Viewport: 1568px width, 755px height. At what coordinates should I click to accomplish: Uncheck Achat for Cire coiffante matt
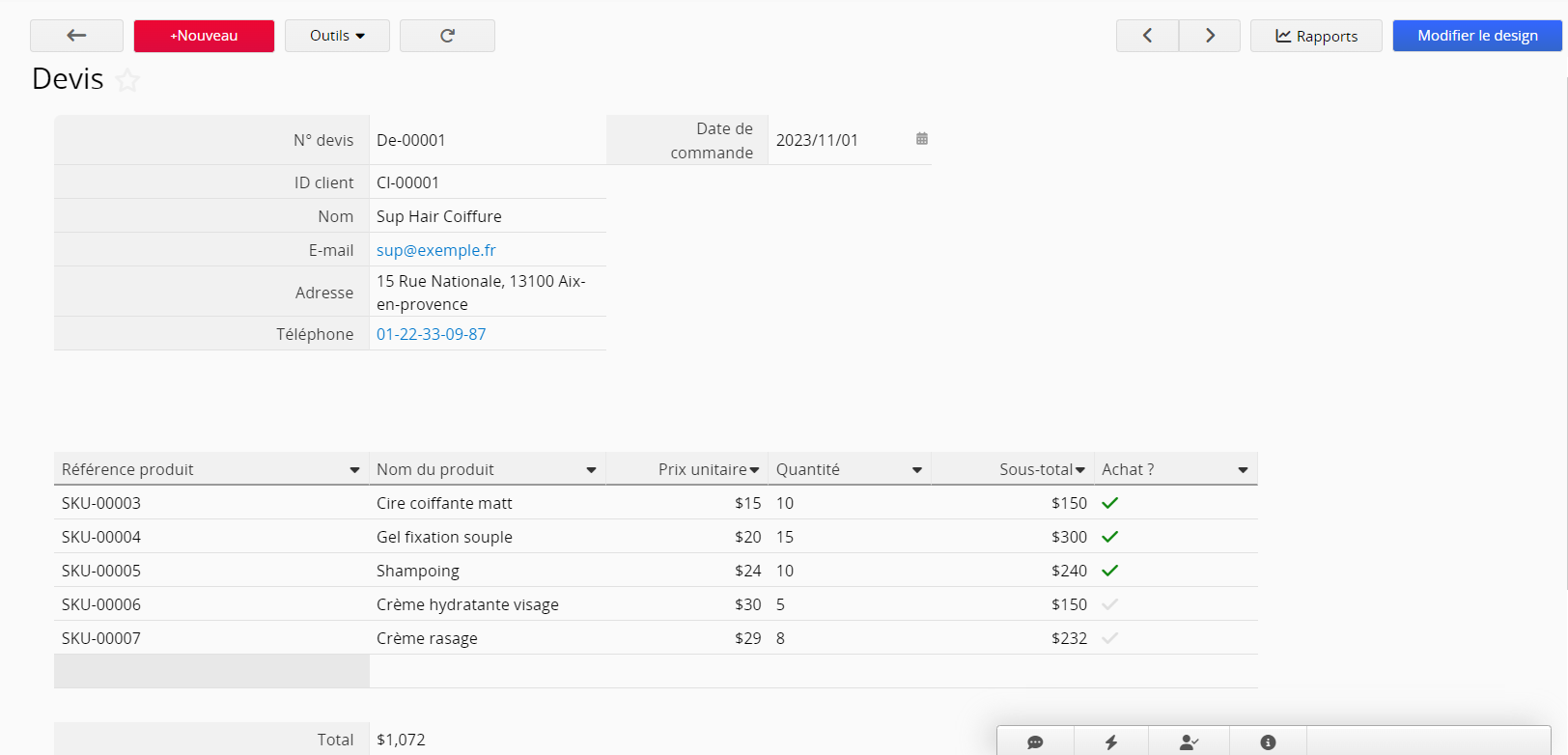(x=1110, y=503)
